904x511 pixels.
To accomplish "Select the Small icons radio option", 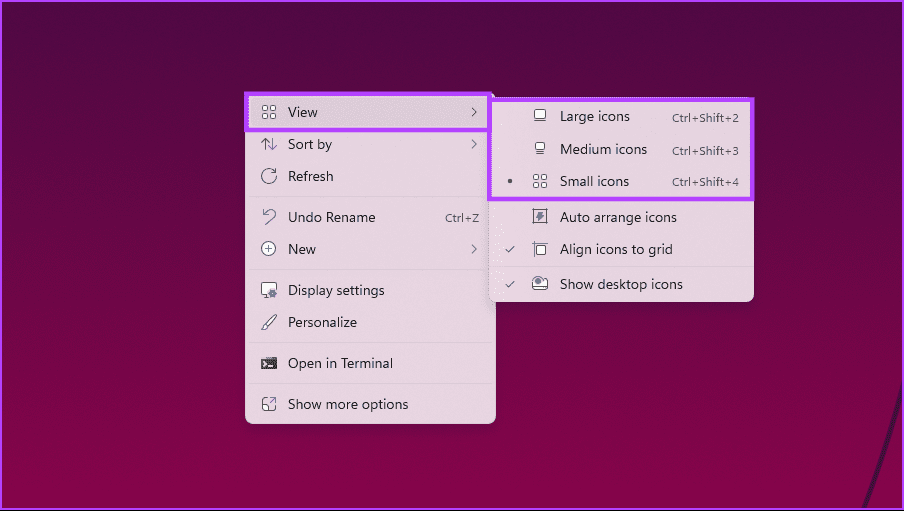I will coord(622,181).
